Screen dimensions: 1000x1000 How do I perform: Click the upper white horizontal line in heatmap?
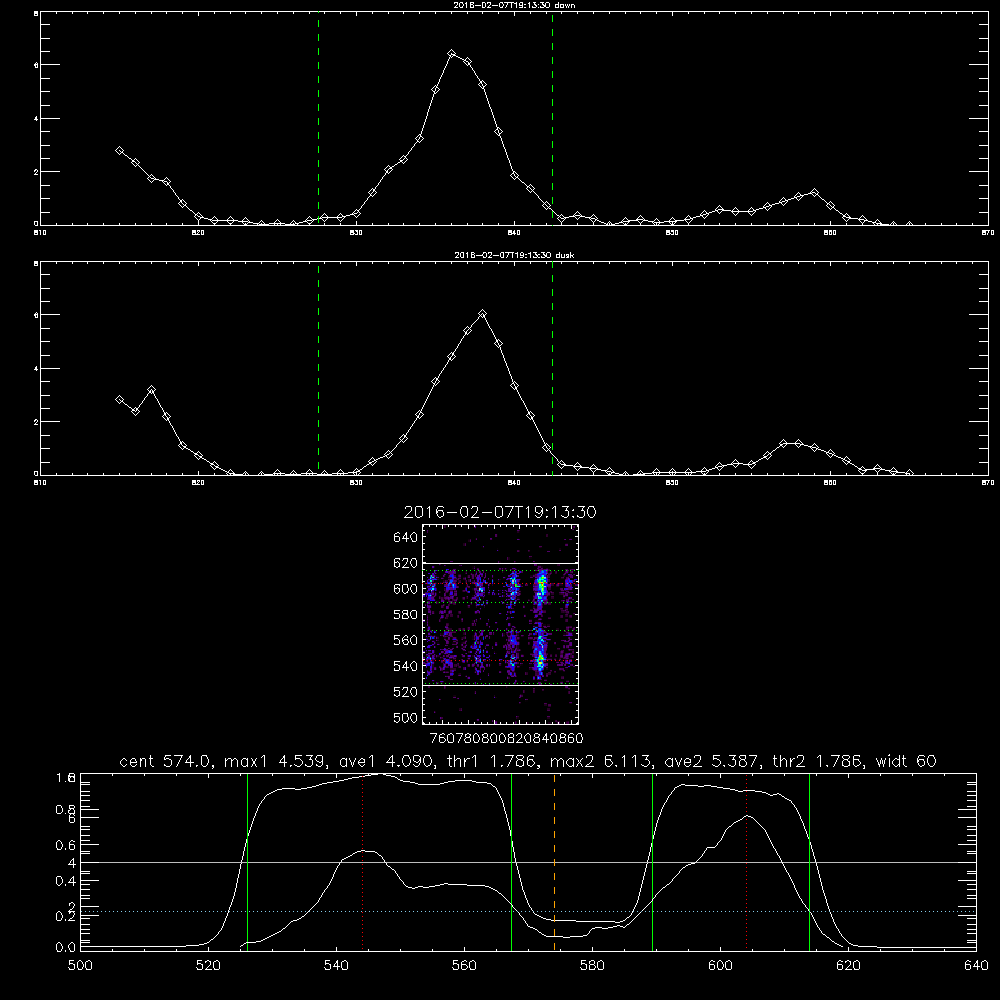(501, 563)
